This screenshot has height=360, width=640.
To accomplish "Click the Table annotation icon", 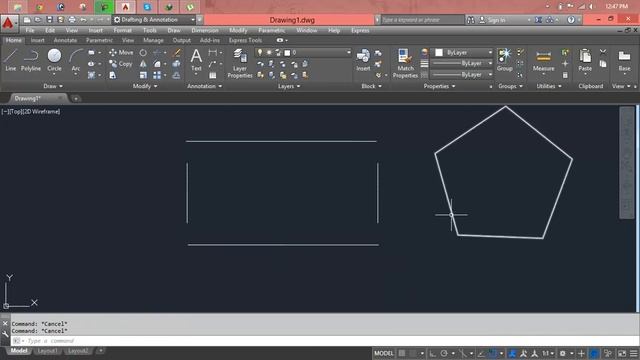I will pos(213,76).
